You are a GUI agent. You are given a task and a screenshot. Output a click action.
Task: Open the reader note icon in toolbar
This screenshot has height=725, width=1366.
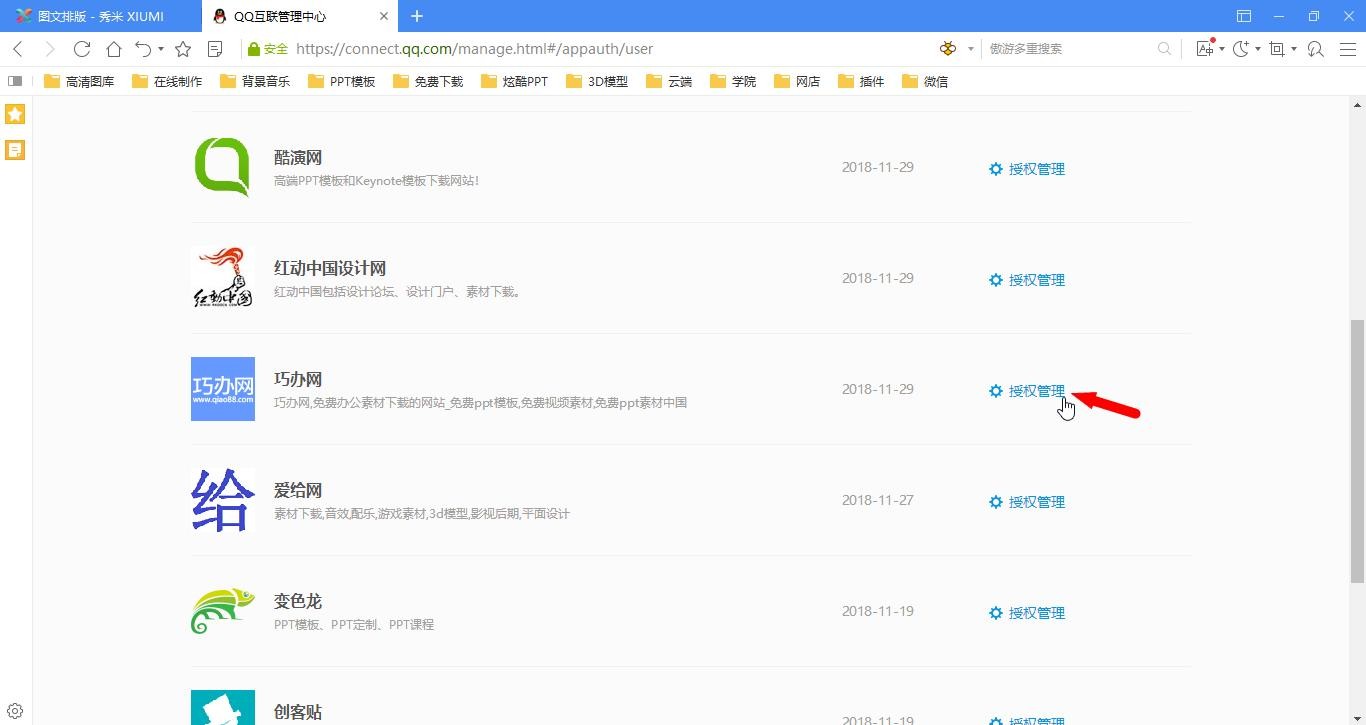pyautogui.click(x=215, y=49)
